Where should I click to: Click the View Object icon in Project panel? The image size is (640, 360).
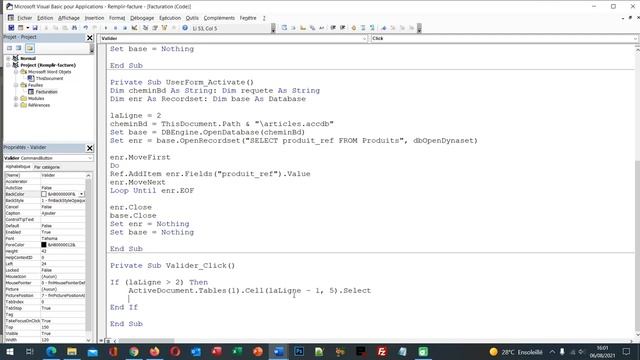[19, 48]
